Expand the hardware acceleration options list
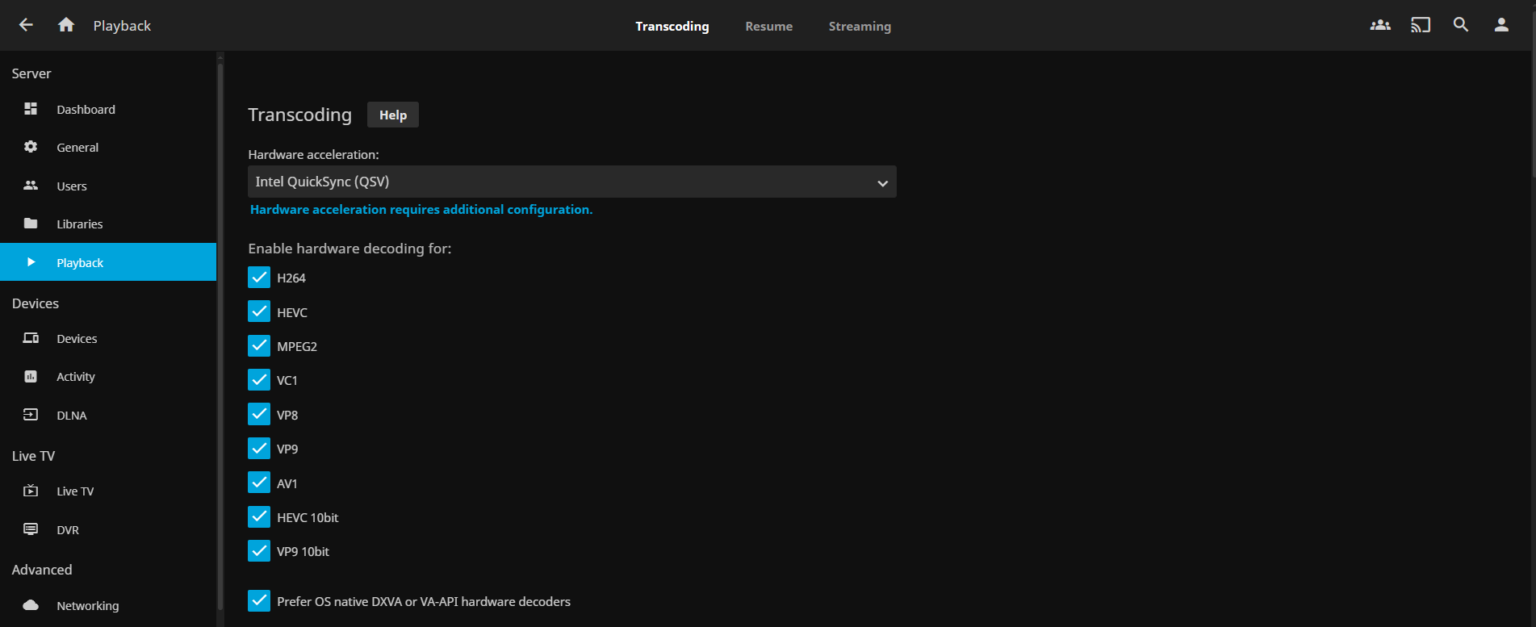 [882, 183]
